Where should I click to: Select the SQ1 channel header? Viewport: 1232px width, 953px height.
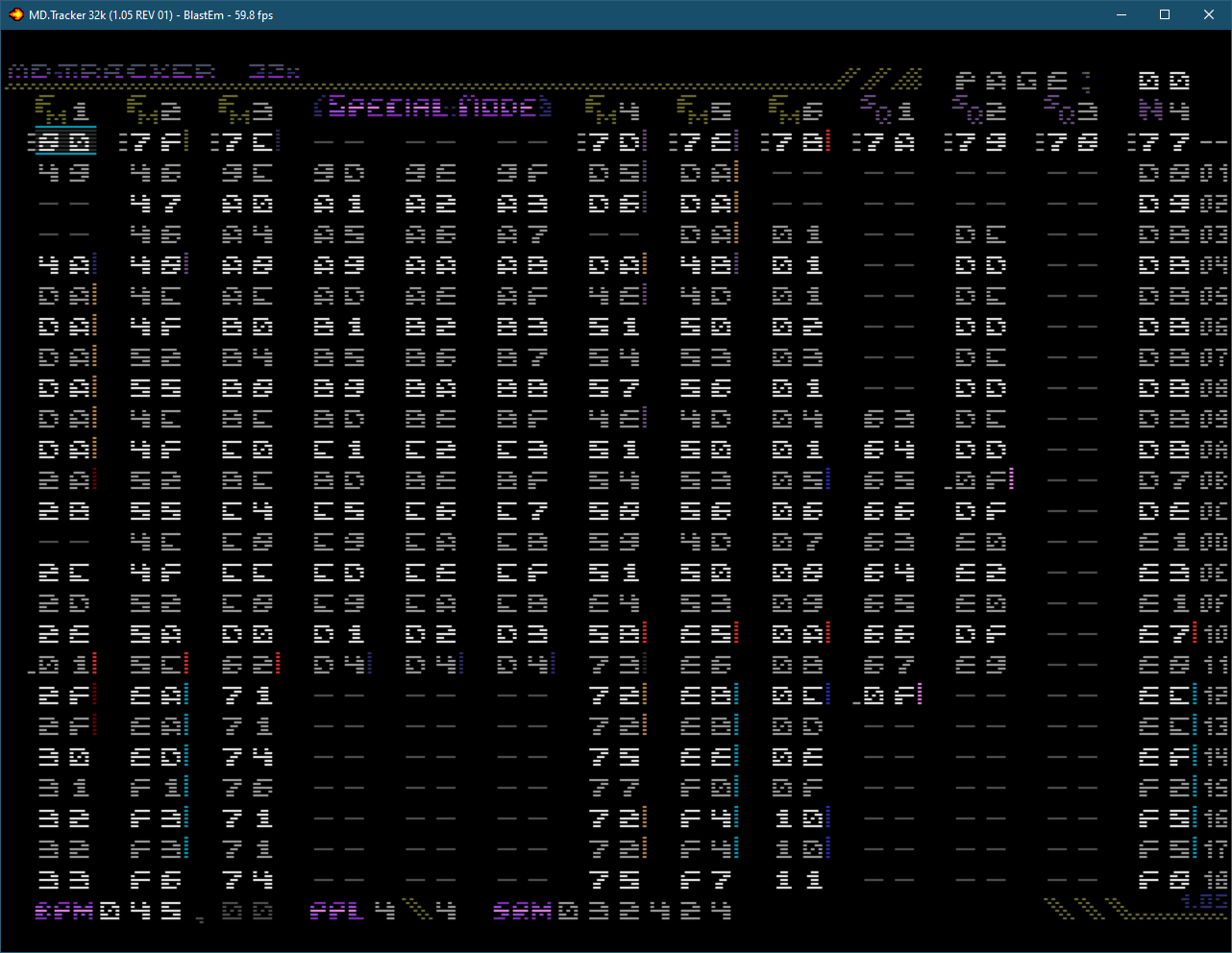(x=889, y=110)
